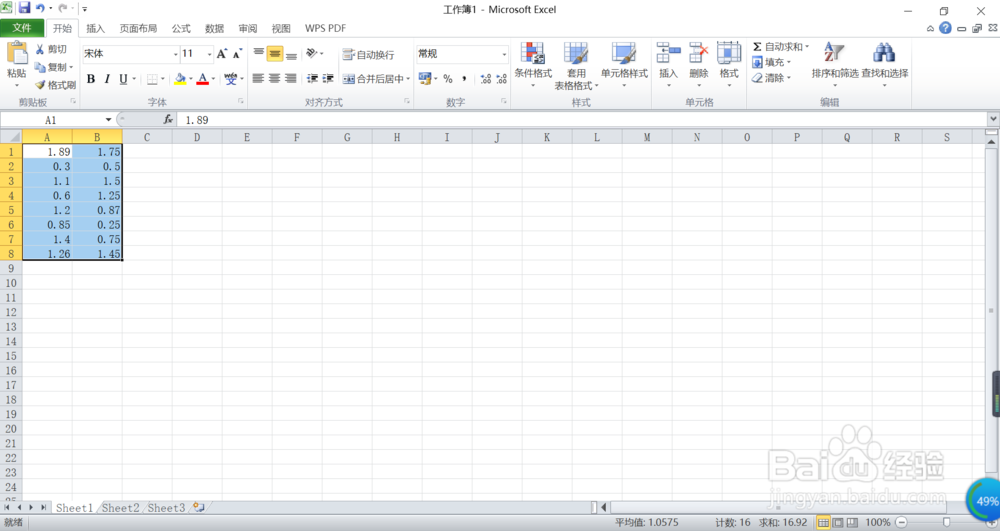Select row 10 header

[x=11, y=283]
